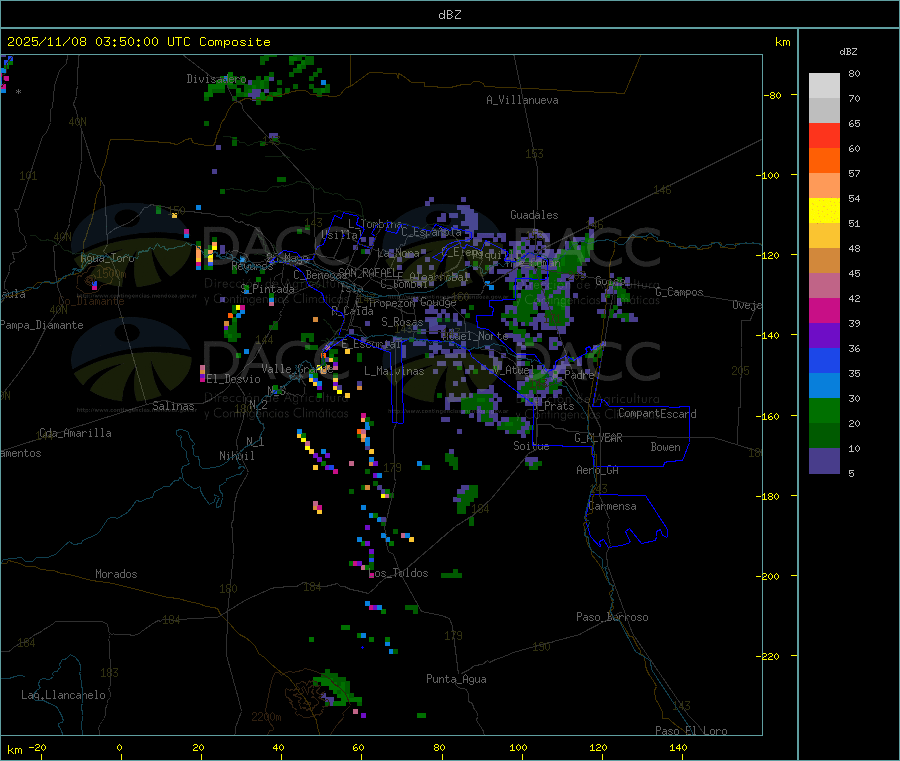The image size is (900, 761).
Task: Click the Carmensa blue district outline
Action: 626,521
